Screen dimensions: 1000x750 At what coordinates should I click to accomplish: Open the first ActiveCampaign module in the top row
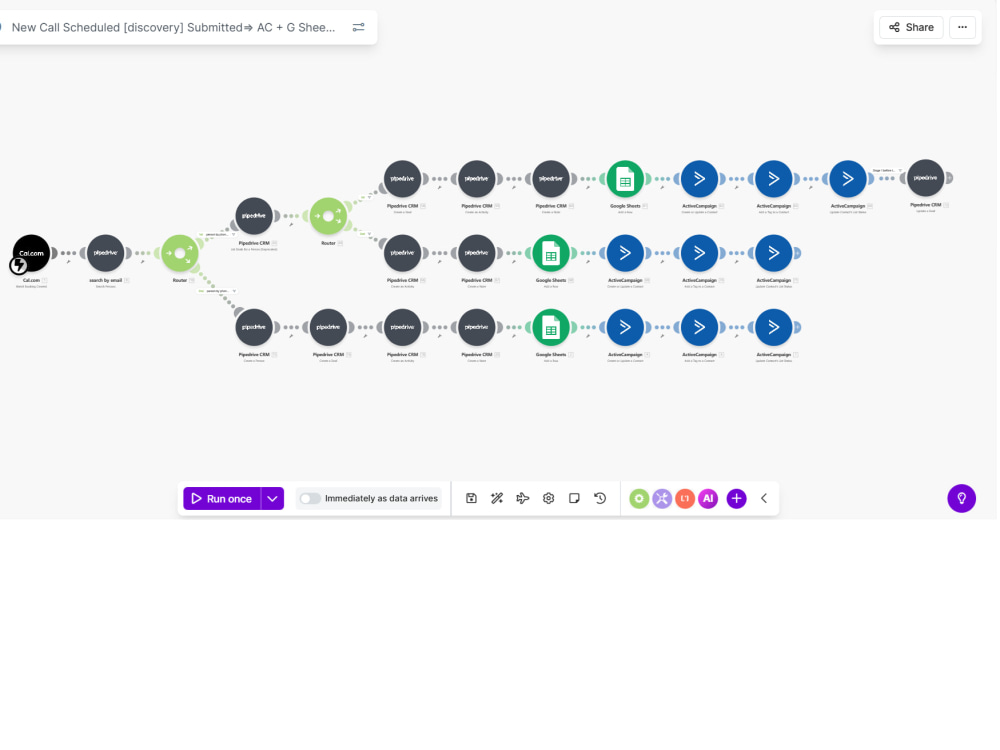click(x=700, y=179)
